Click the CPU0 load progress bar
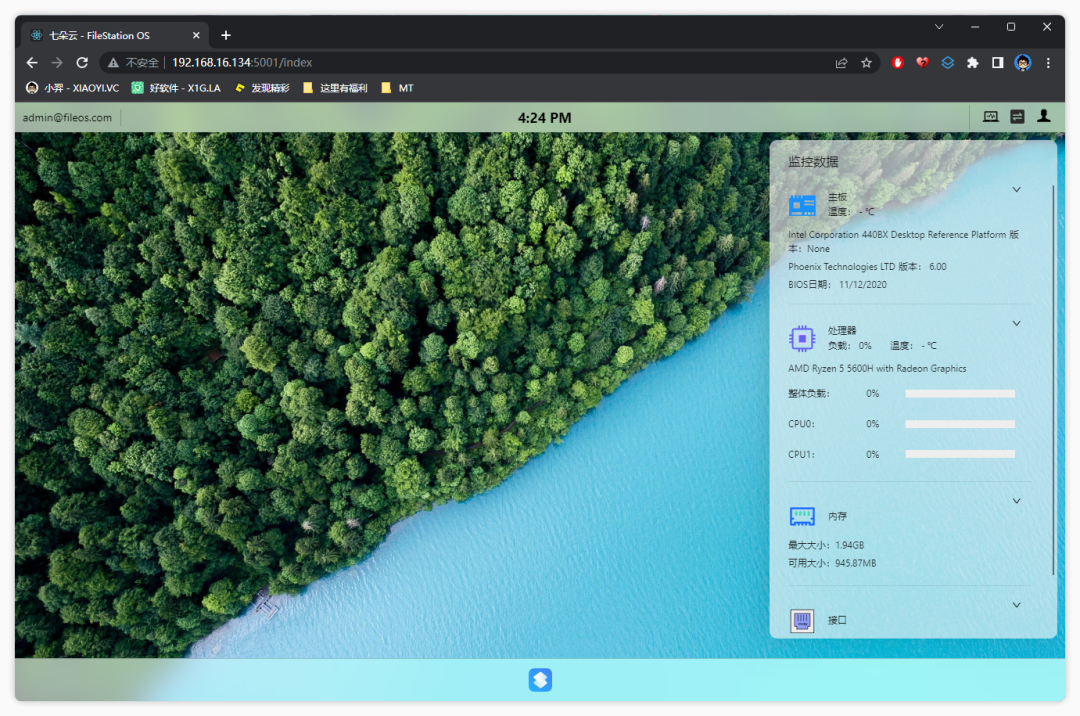The image size is (1080, 716). click(x=960, y=424)
